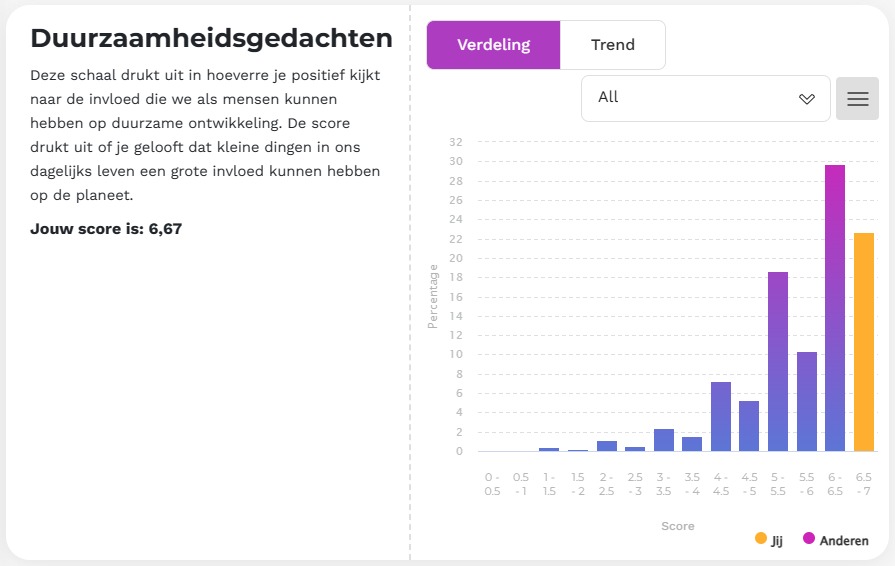Click the chevron arrow in All dropdown

[x=807, y=98]
